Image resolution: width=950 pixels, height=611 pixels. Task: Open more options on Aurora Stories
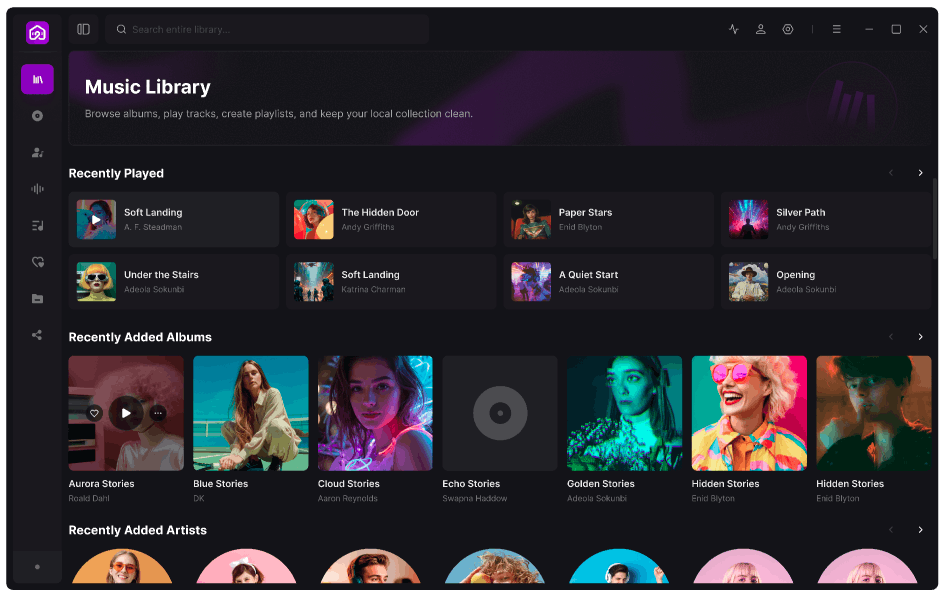[x=158, y=413]
